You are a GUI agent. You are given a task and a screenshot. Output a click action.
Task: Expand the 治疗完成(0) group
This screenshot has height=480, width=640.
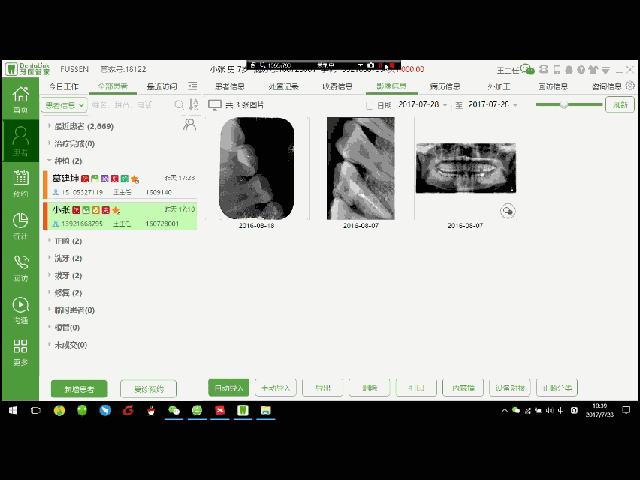(49, 143)
